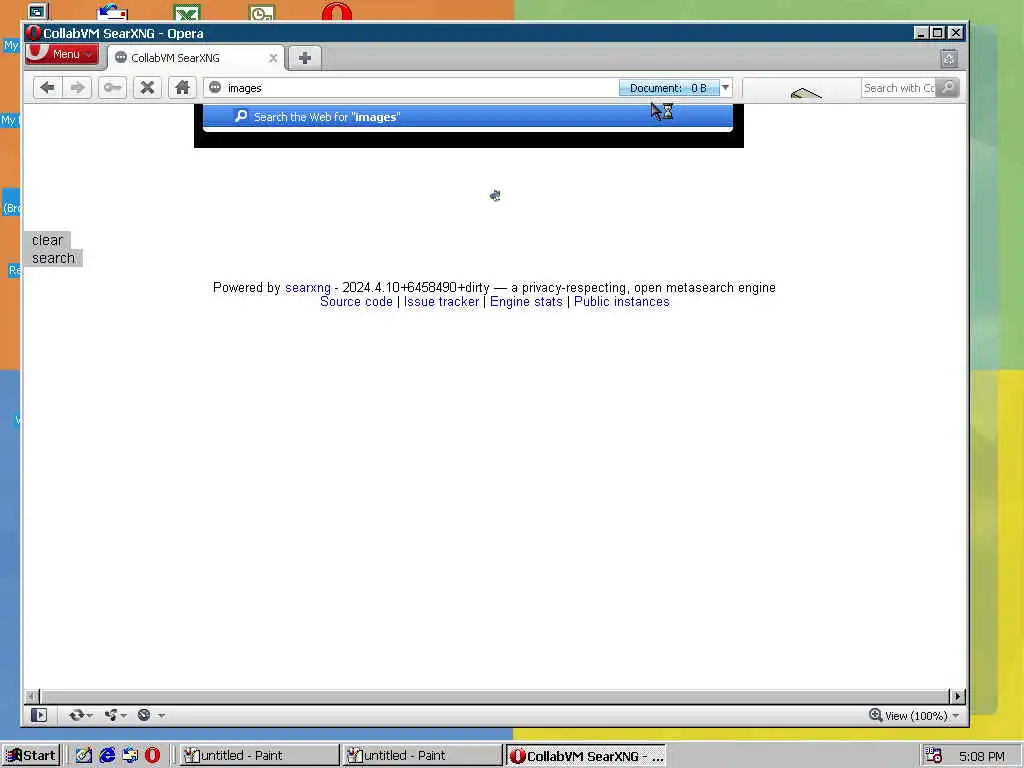This screenshot has width=1024, height=768.
Task: Select the CollabVM SearXNG tab
Action: [196, 58]
